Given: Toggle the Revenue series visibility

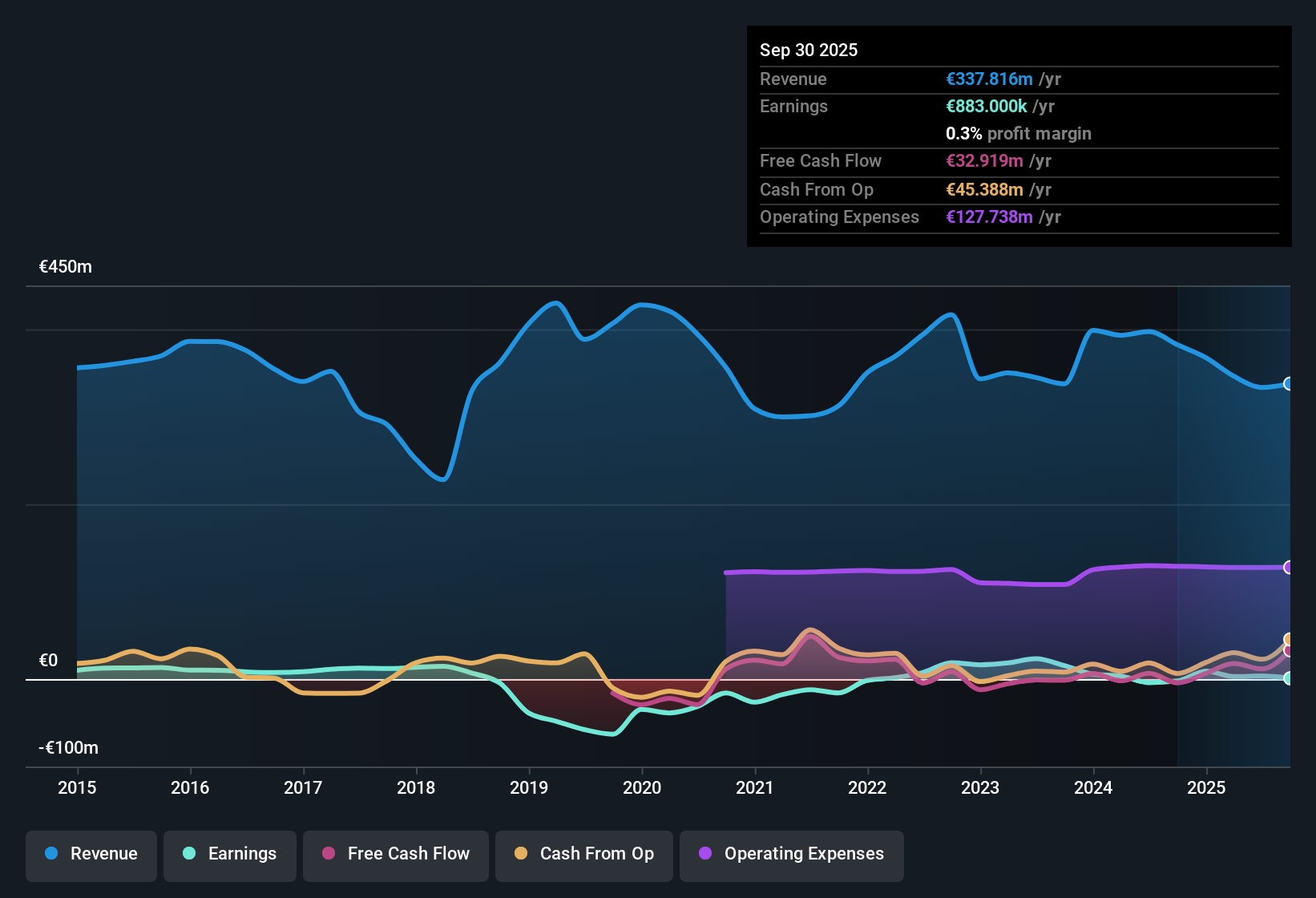Looking at the screenshot, I should [91, 854].
